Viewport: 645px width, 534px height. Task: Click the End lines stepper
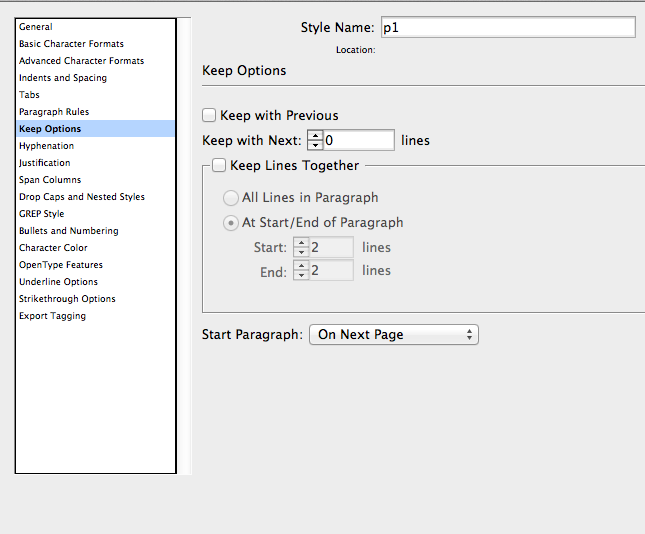pos(301,271)
